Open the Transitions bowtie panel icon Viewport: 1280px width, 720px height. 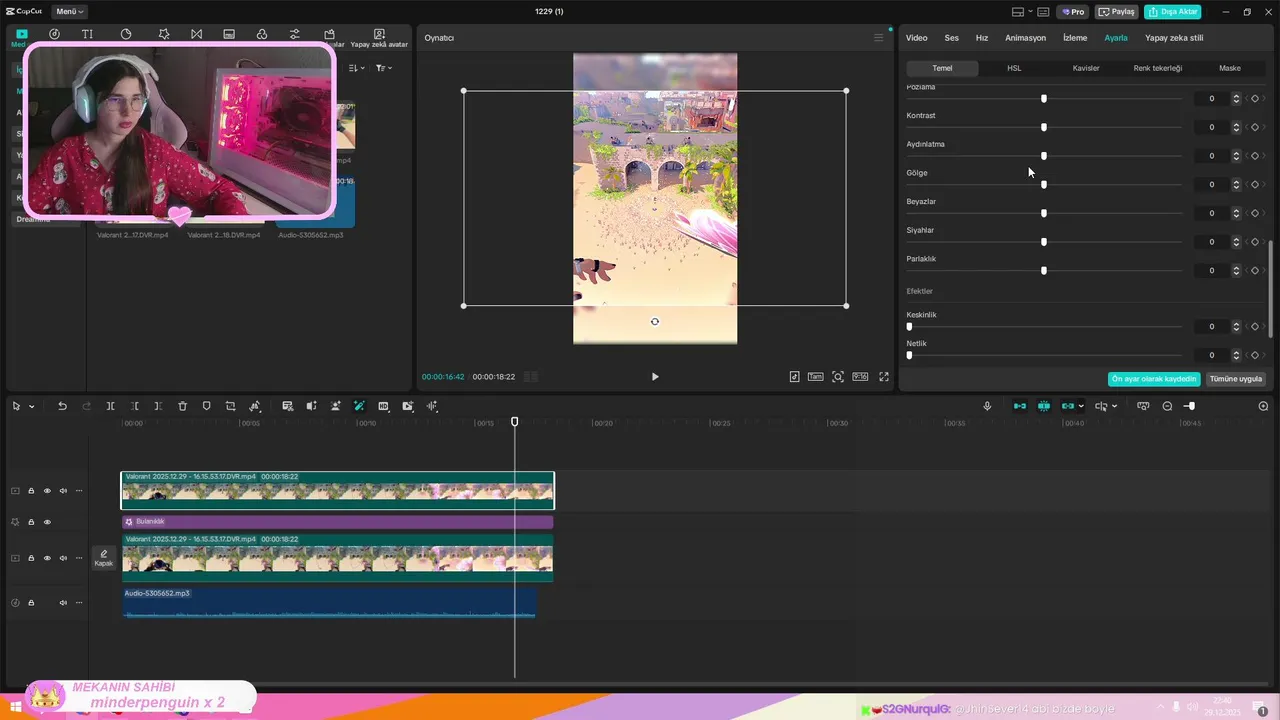(x=196, y=34)
